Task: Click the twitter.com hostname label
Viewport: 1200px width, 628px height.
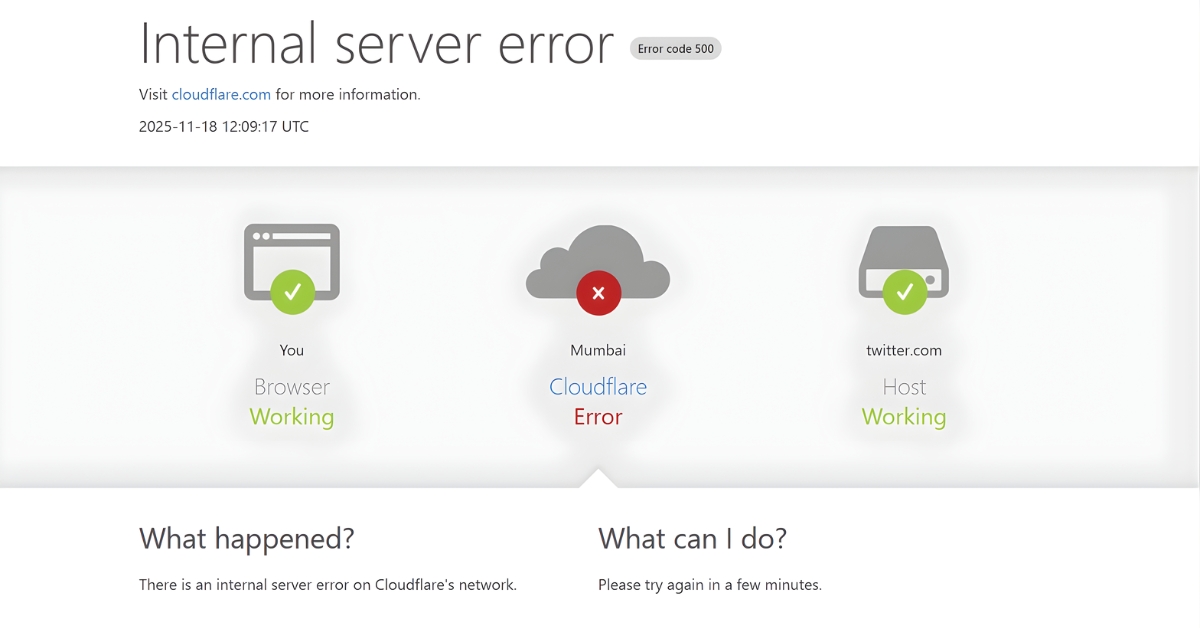Action: 903,350
